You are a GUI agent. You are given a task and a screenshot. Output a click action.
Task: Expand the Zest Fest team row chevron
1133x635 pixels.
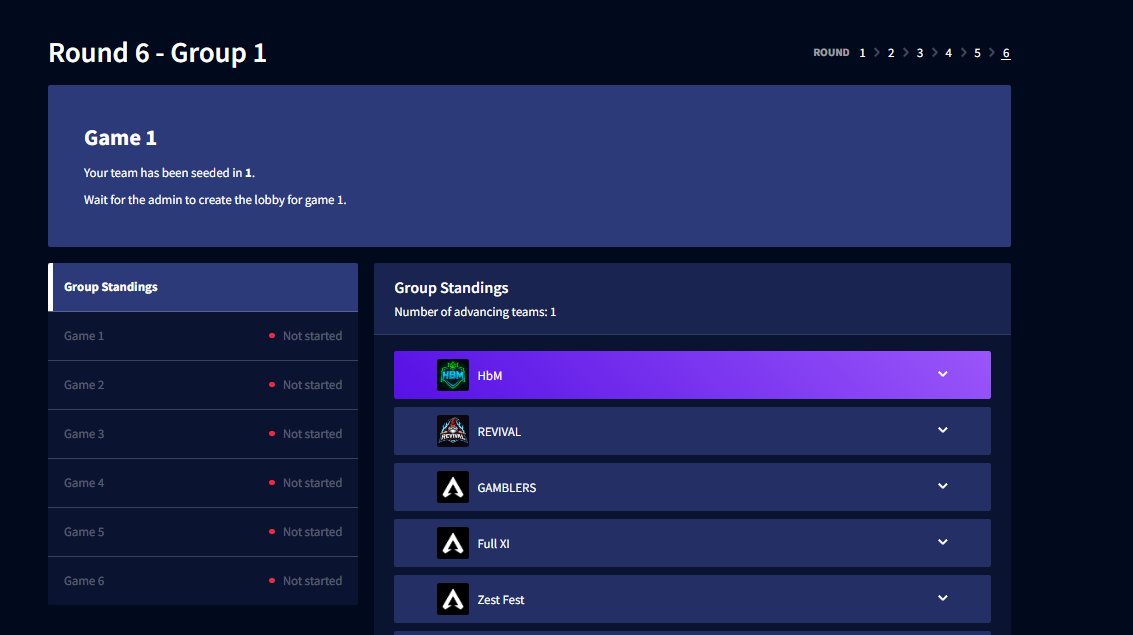coord(942,598)
